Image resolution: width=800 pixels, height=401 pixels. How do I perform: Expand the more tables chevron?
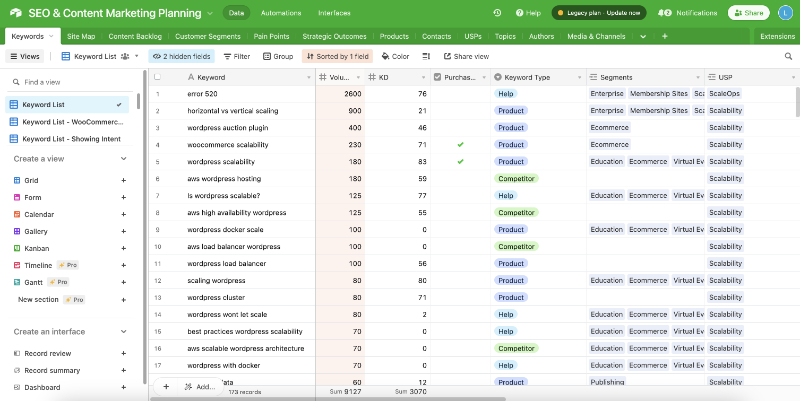coord(643,36)
